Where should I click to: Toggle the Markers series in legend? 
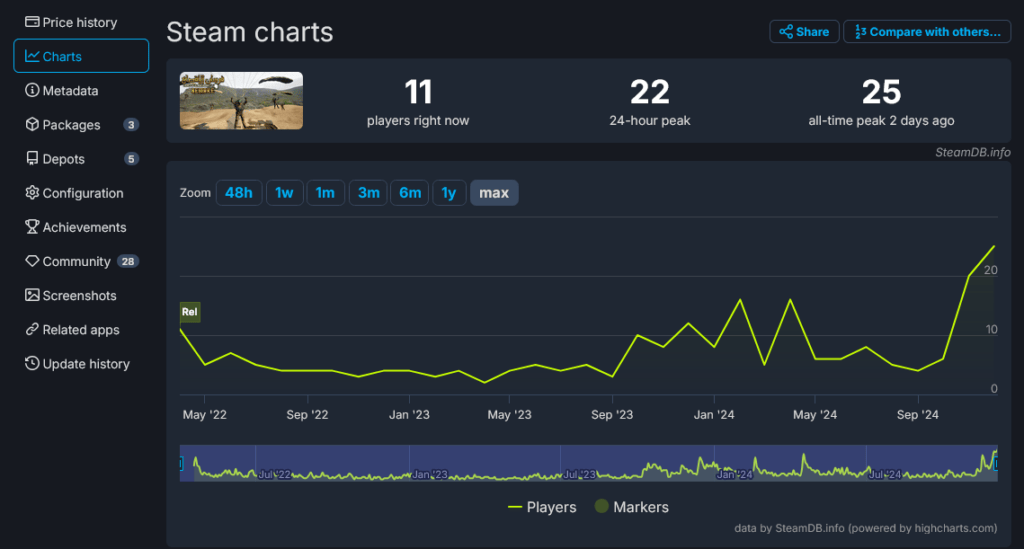pos(632,507)
